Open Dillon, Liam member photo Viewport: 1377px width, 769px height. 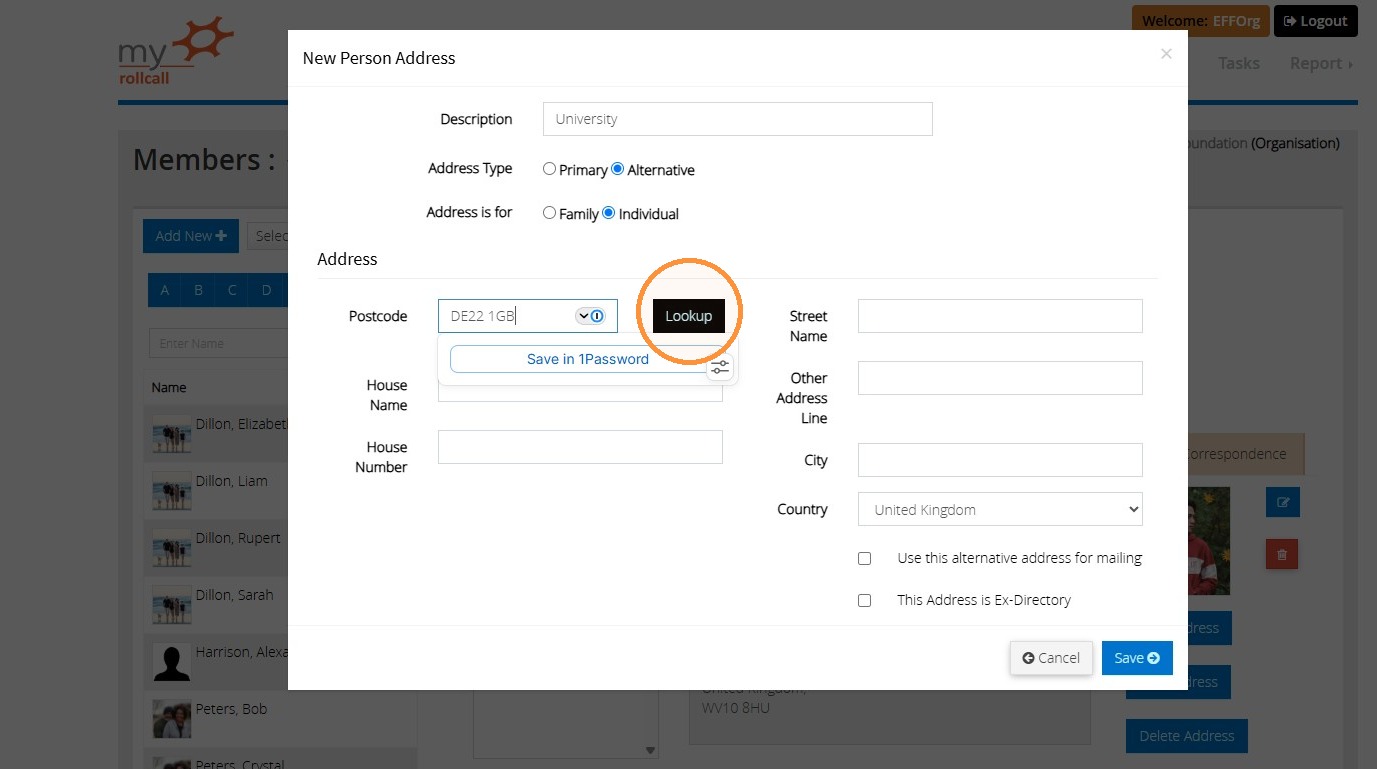coord(171,491)
